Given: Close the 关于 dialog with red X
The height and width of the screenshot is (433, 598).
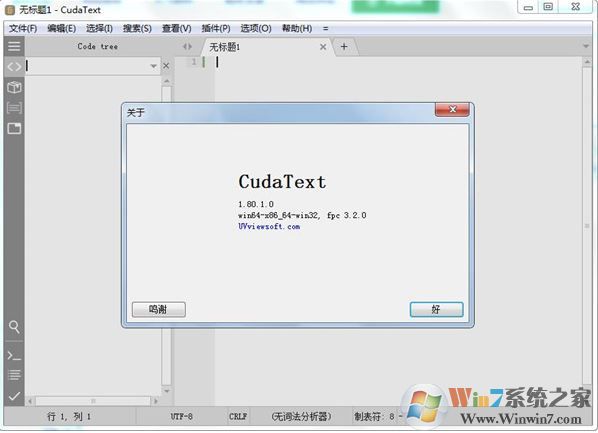Looking at the screenshot, I should coord(452,109).
